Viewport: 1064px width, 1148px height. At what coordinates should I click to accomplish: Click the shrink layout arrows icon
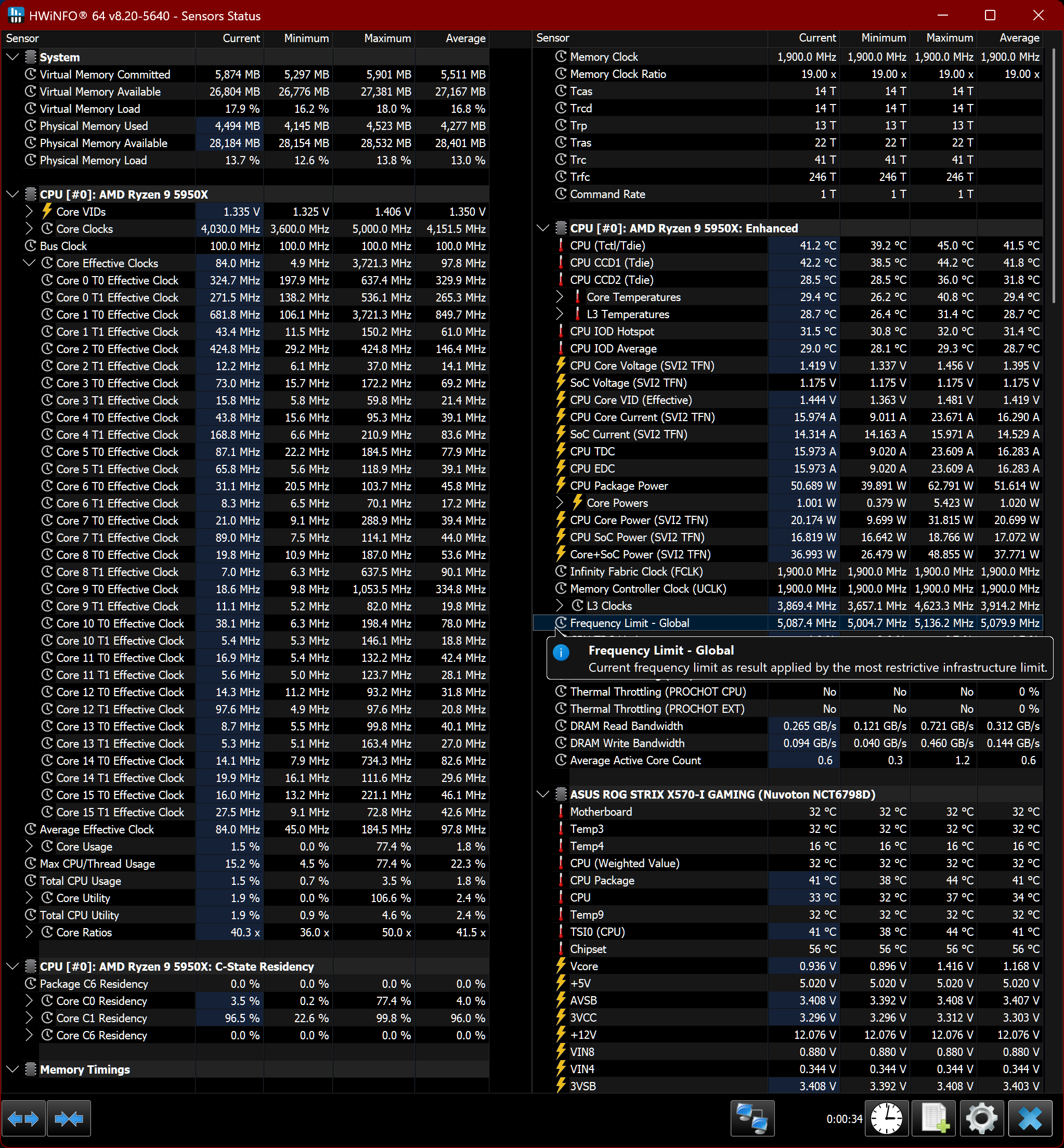pyautogui.click(x=69, y=1119)
